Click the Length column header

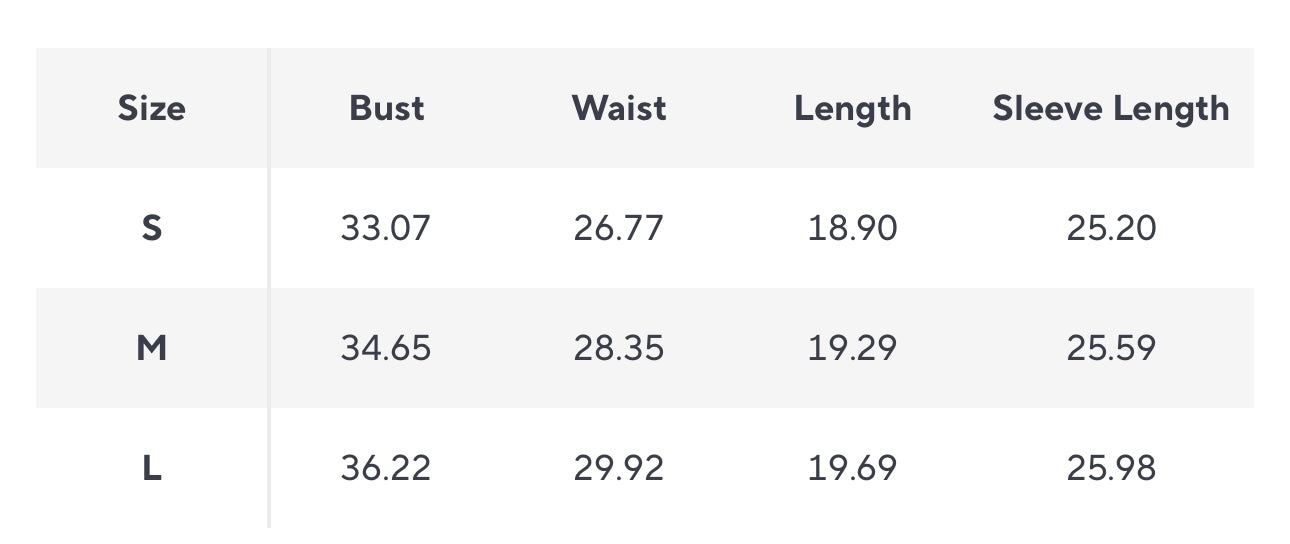tap(852, 108)
